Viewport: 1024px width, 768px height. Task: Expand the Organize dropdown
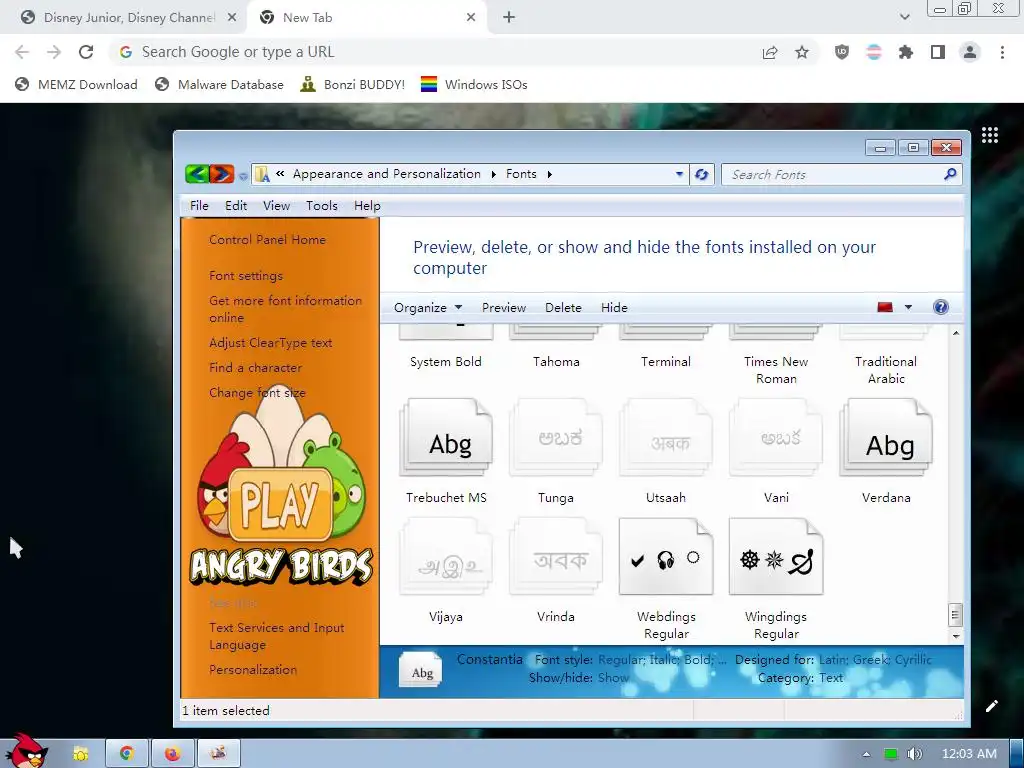(x=428, y=308)
